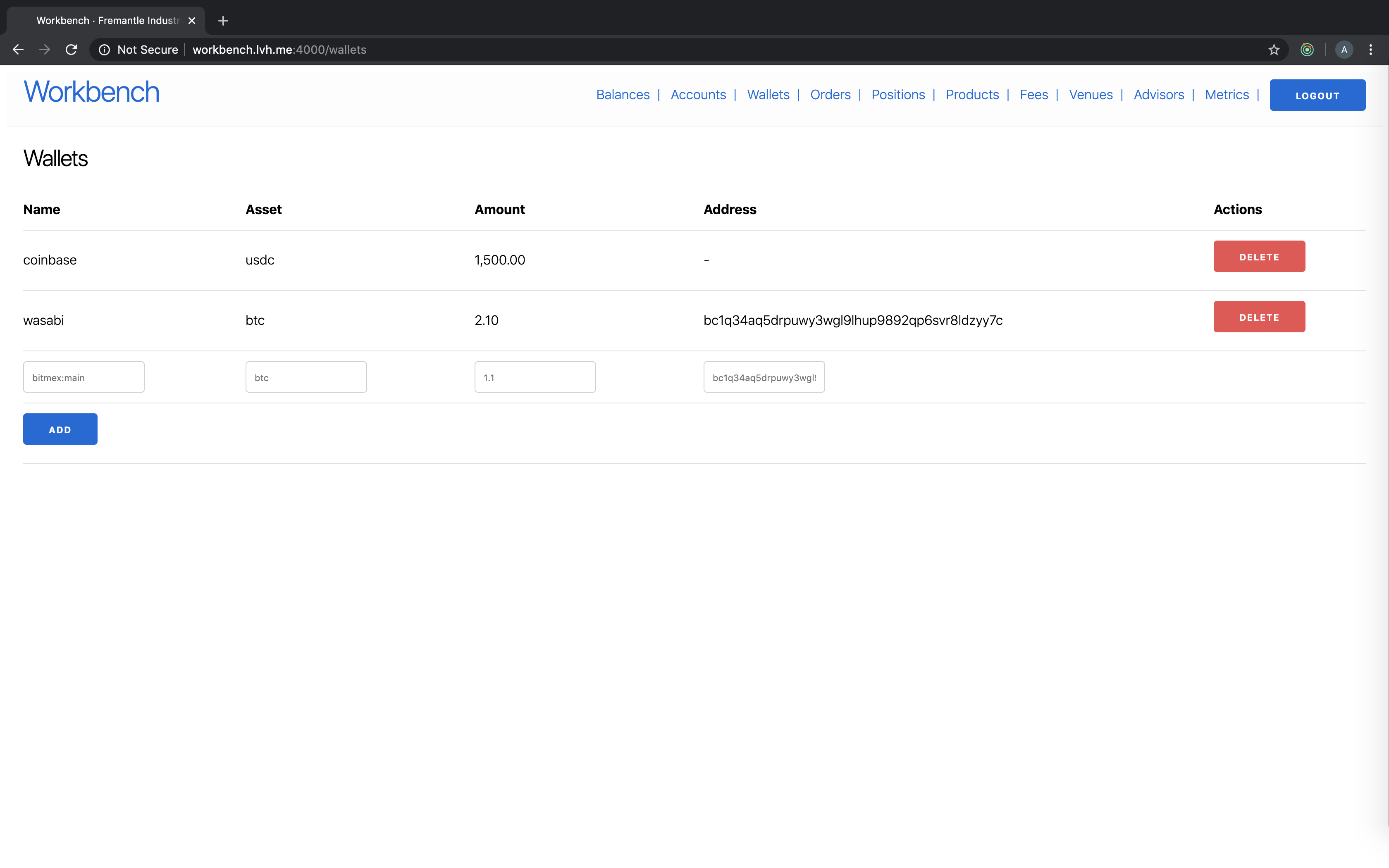Click the Not Secure site info icon

(x=105, y=50)
